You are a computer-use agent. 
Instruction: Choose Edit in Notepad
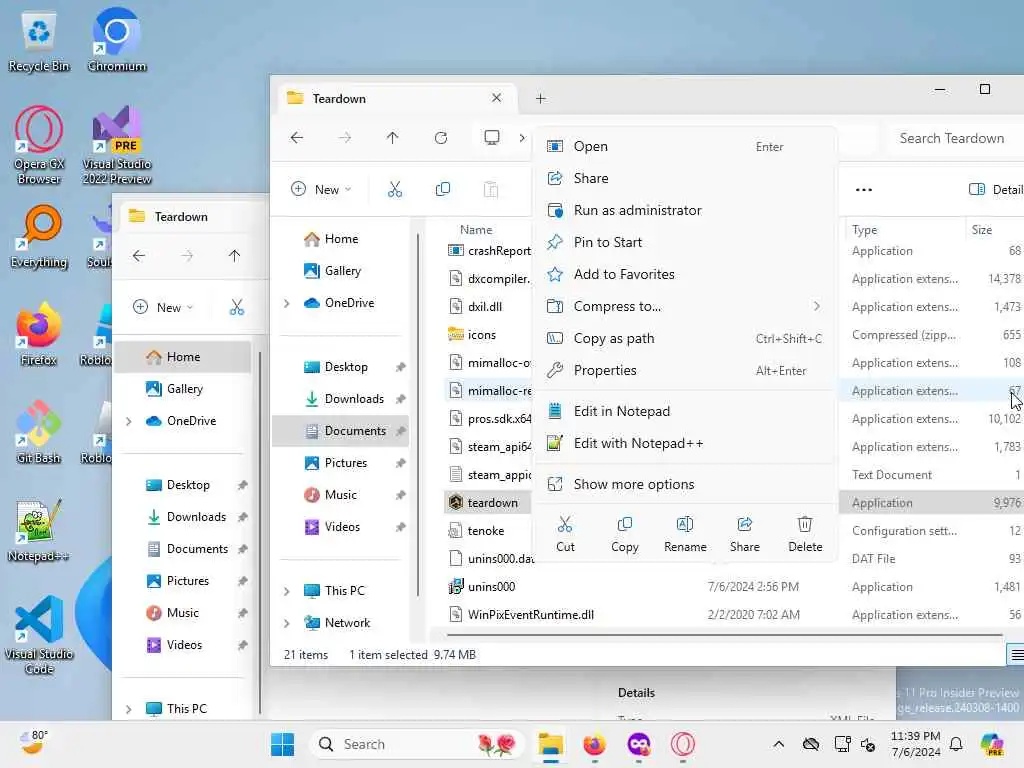coord(684,411)
